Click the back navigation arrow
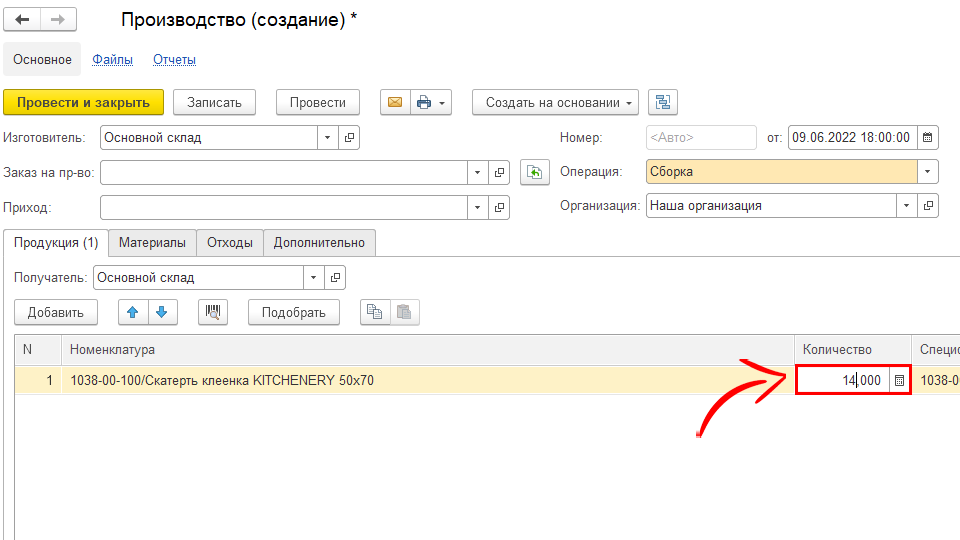This screenshot has width=960, height=540. (22, 20)
